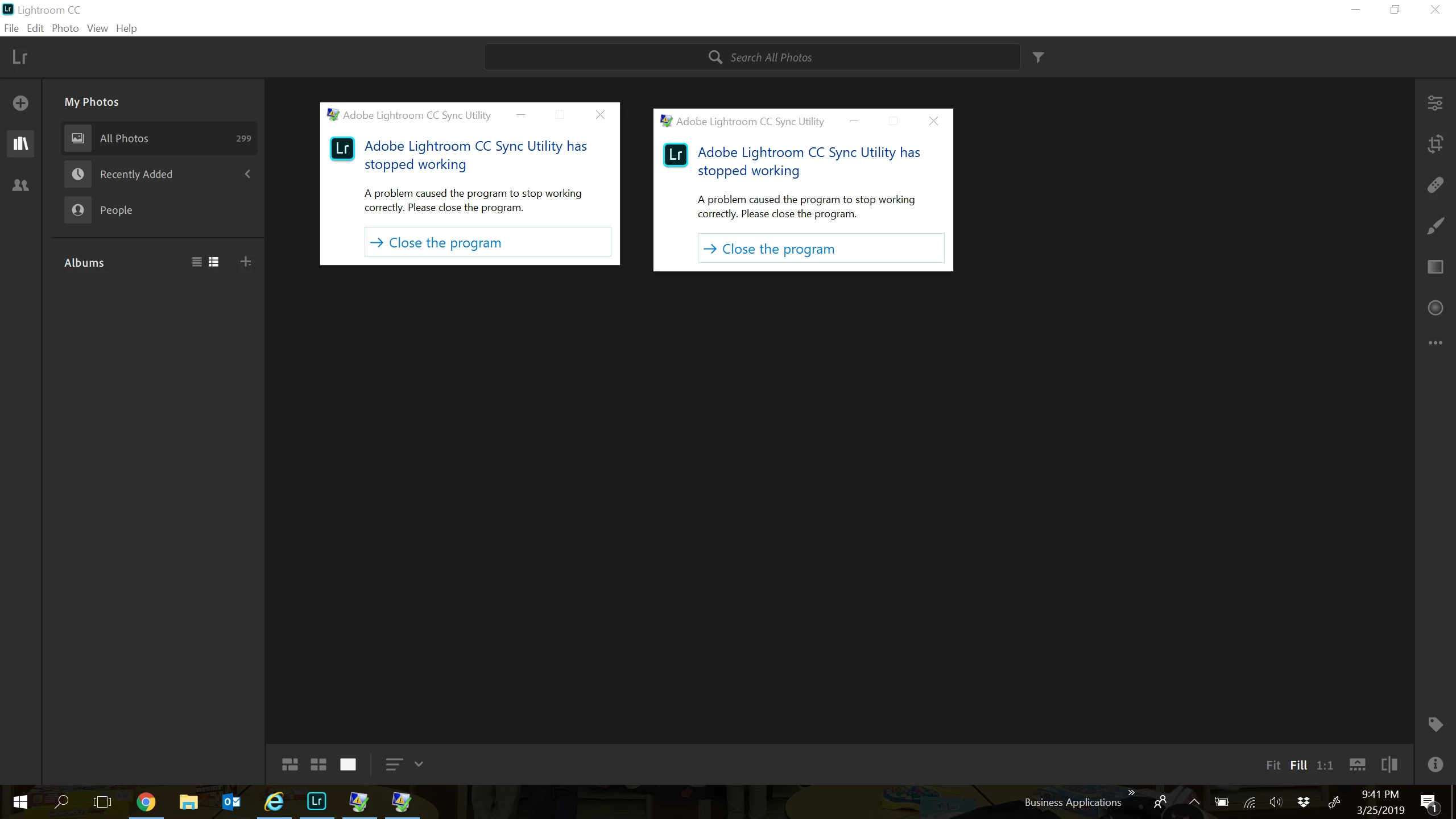Click the Add Photos plus icon

click(20, 103)
